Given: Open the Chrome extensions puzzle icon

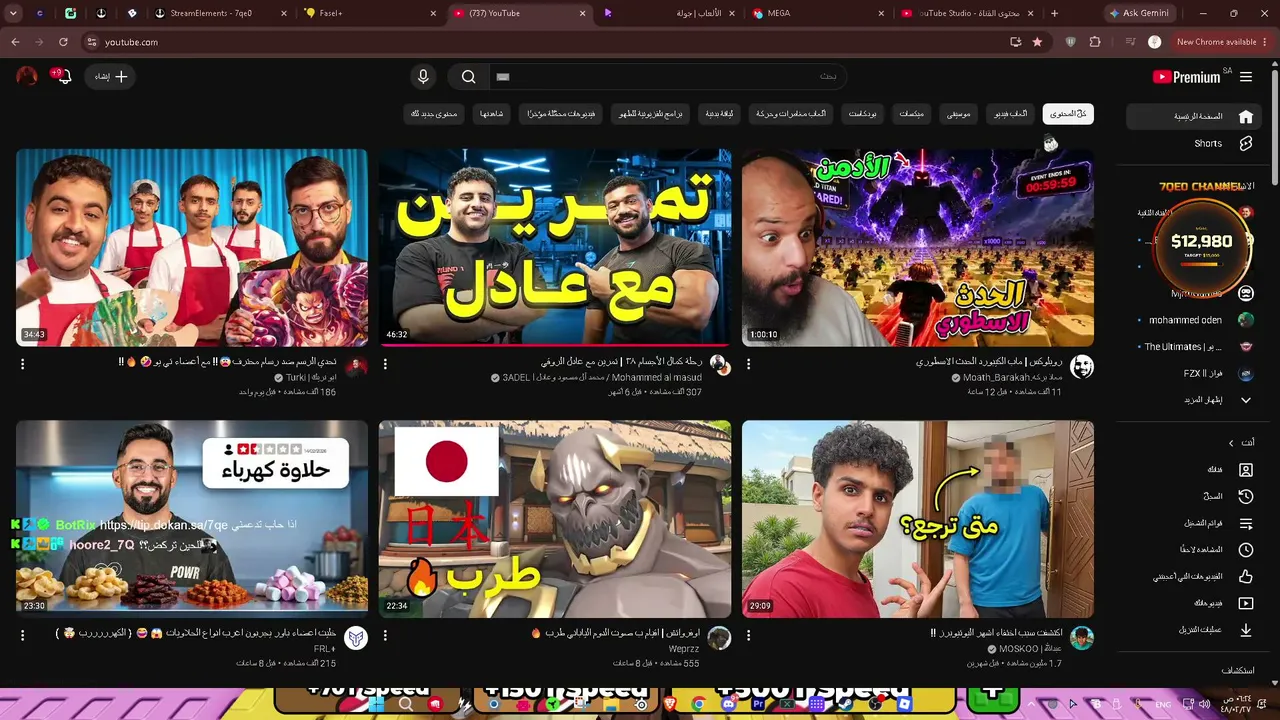Looking at the screenshot, I should pos(1095,42).
